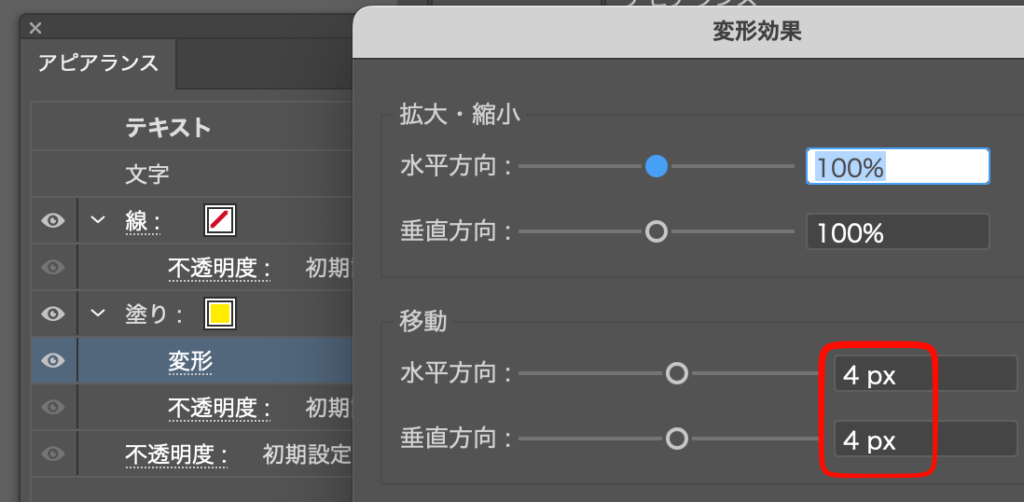Open the 変形 effect link
The image size is (1024, 502).
pos(189,361)
